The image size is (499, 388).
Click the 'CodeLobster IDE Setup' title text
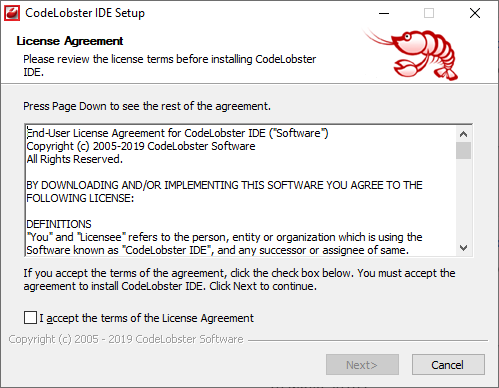pos(85,13)
